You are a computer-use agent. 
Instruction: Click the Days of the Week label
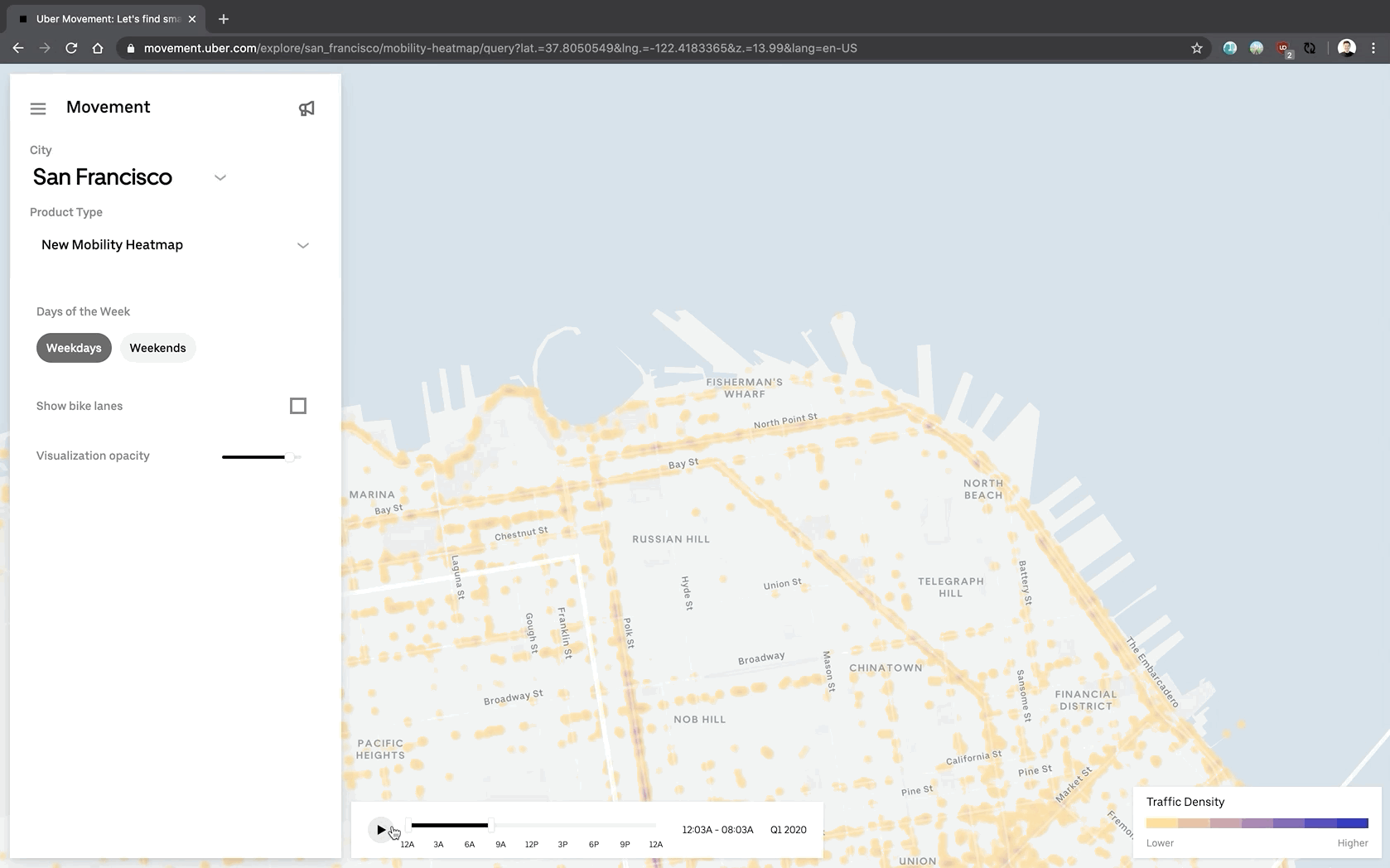click(x=83, y=311)
